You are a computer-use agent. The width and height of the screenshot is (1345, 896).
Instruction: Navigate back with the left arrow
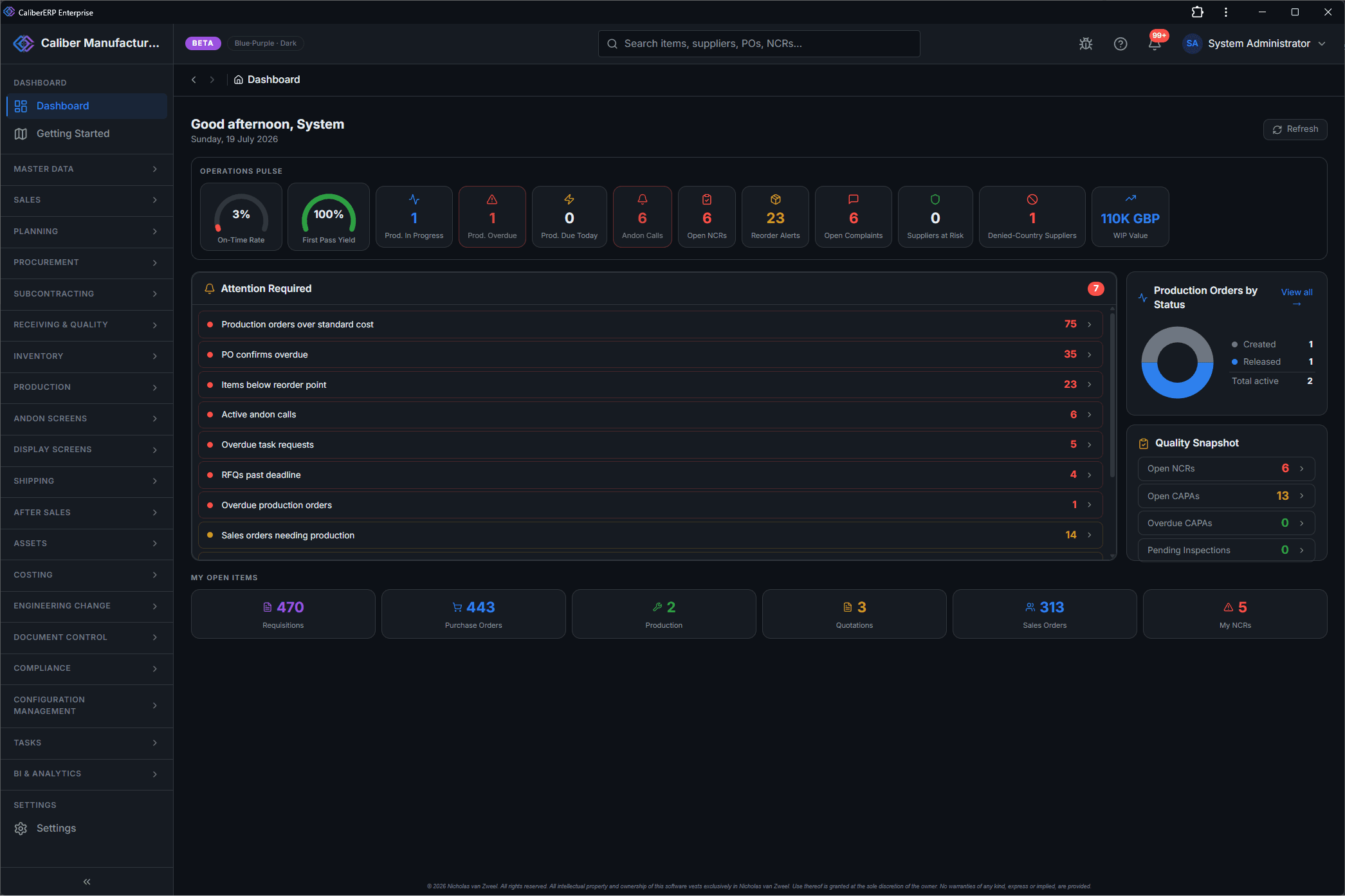(194, 80)
